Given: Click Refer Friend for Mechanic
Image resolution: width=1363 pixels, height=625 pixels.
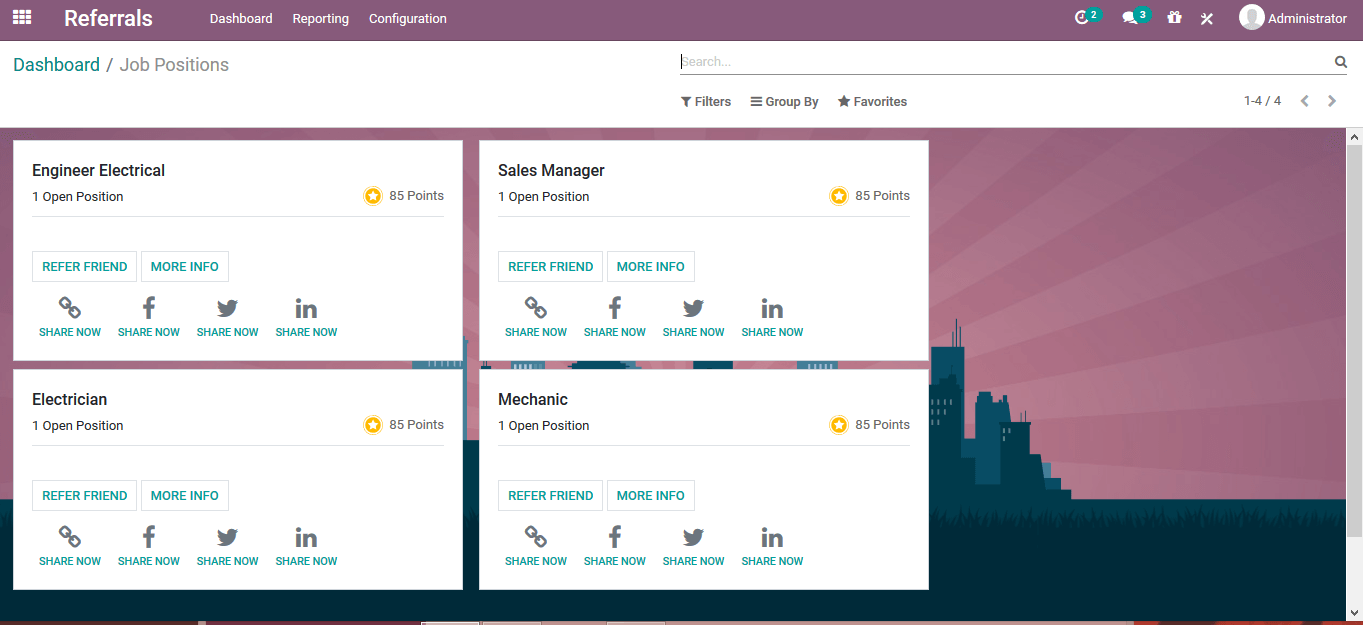Looking at the screenshot, I should point(551,496).
